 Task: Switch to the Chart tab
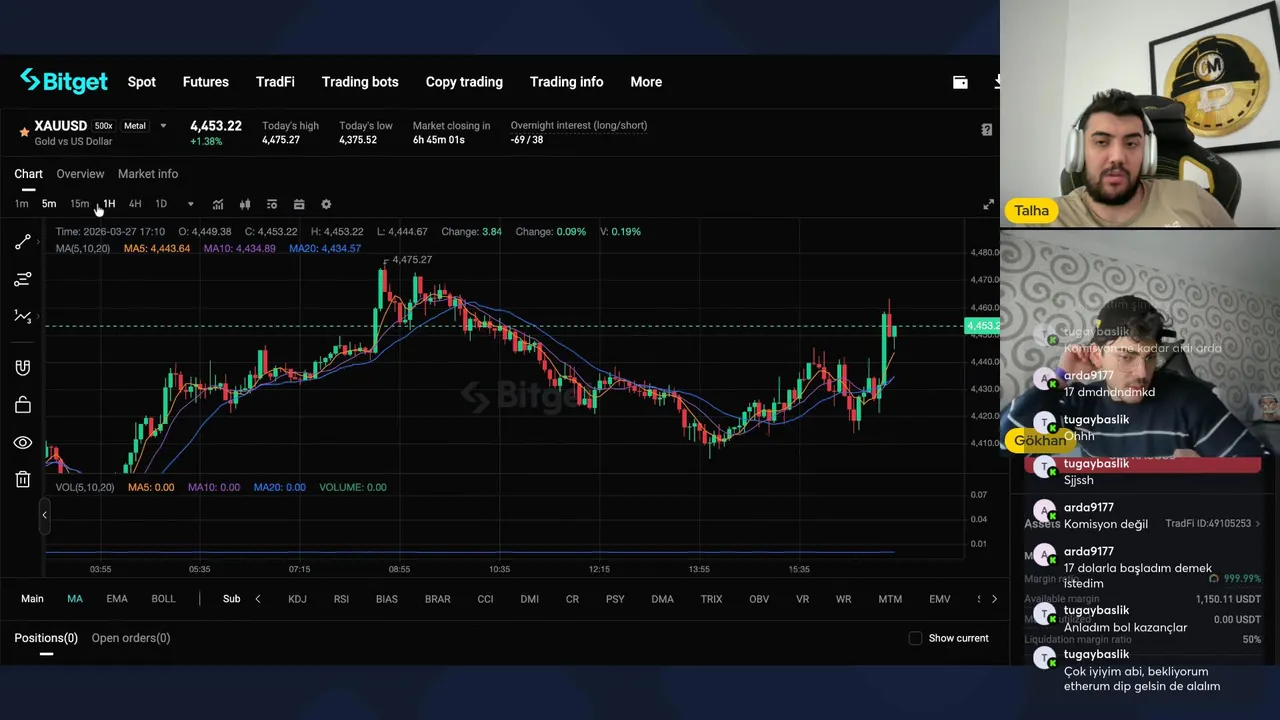[28, 174]
